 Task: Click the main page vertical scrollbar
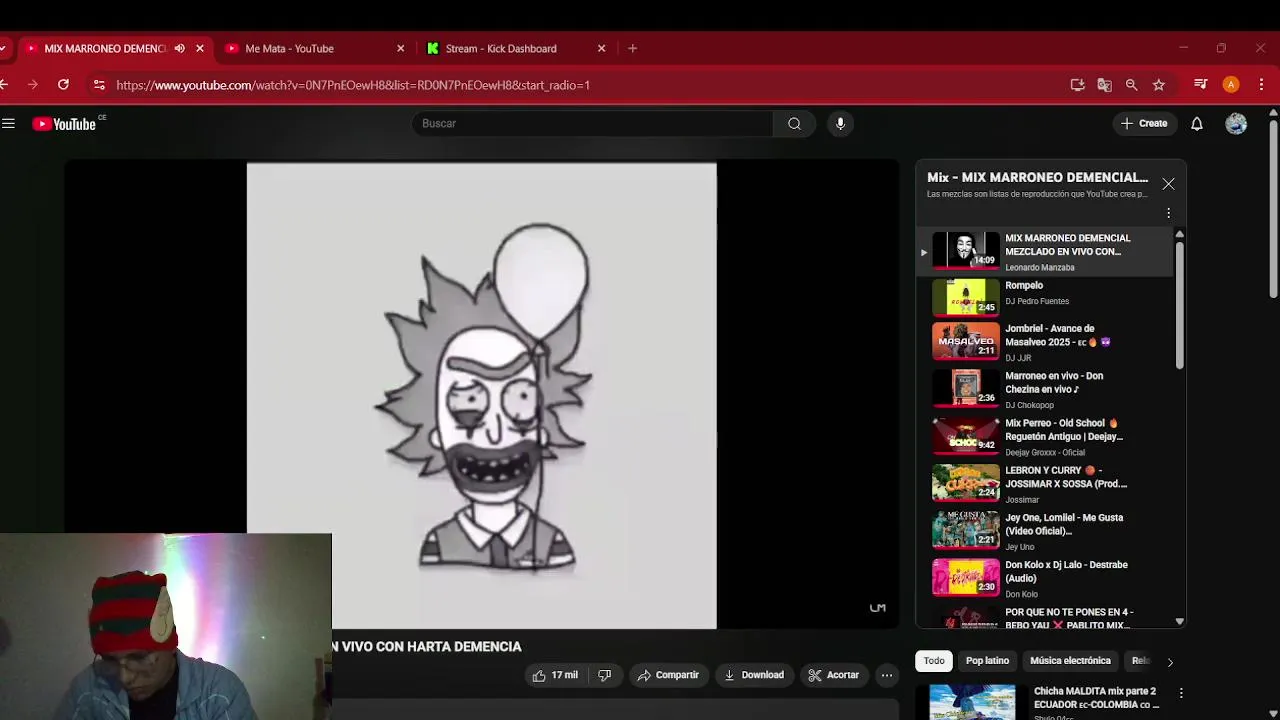[1273, 208]
